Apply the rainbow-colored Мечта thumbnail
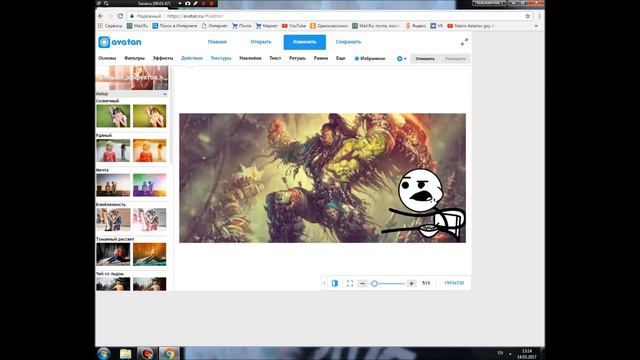The width and height of the screenshot is (640, 360). coord(149,185)
